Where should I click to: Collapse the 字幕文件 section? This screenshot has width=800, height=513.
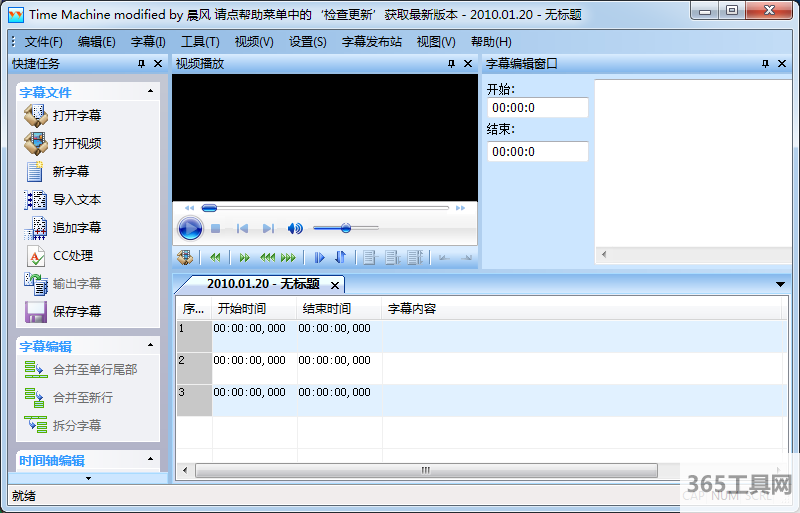coord(151,91)
